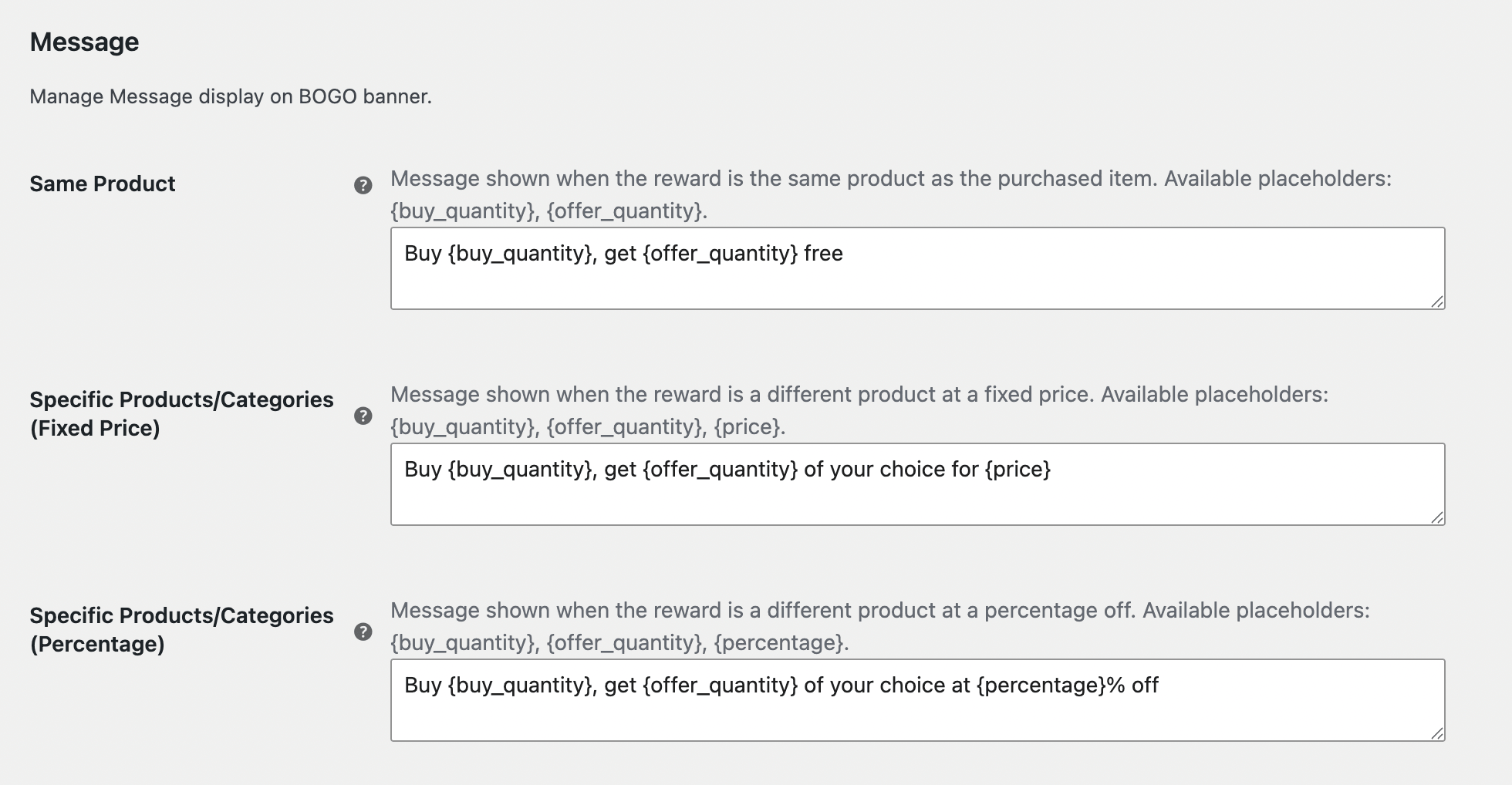
Task: Focus the Same Product message textarea
Action: tap(917, 268)
